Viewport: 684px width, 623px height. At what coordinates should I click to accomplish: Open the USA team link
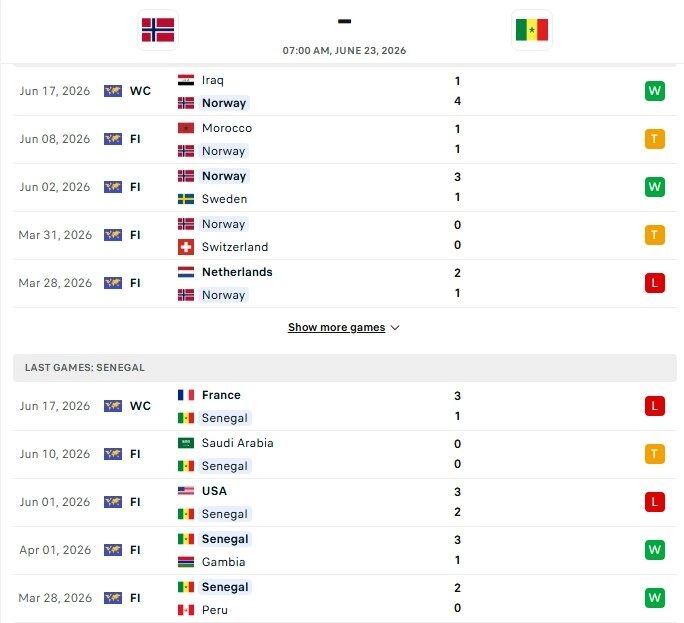214,491
